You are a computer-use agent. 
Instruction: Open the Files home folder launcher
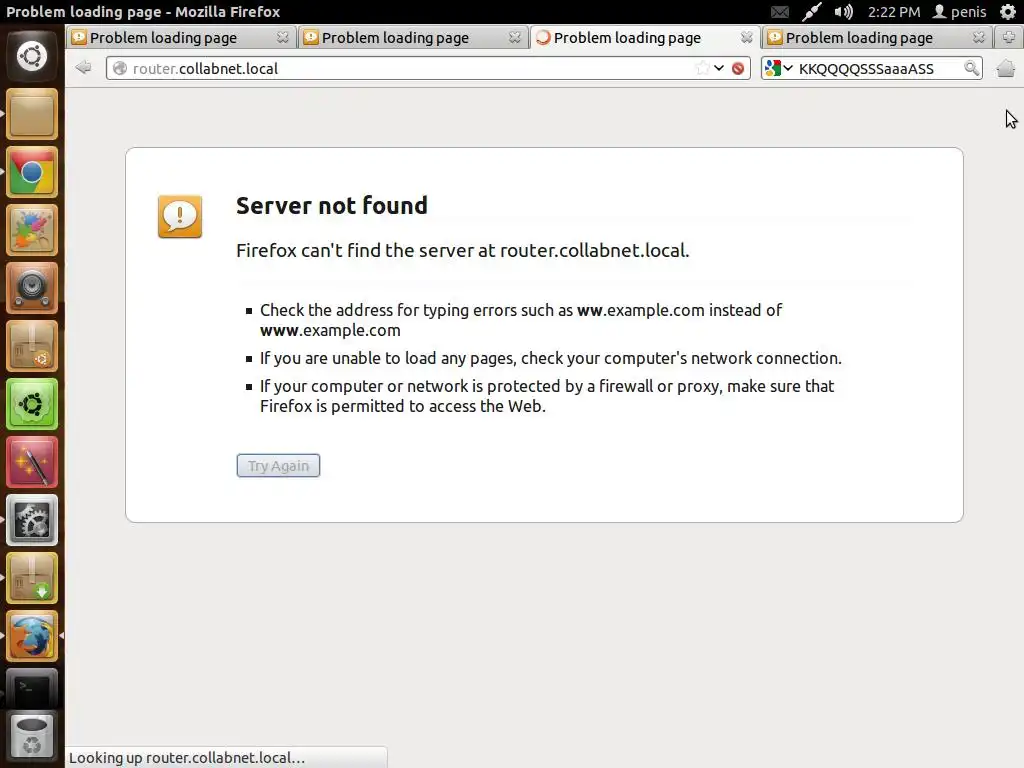pyautogui.click(x=31, y=115)
